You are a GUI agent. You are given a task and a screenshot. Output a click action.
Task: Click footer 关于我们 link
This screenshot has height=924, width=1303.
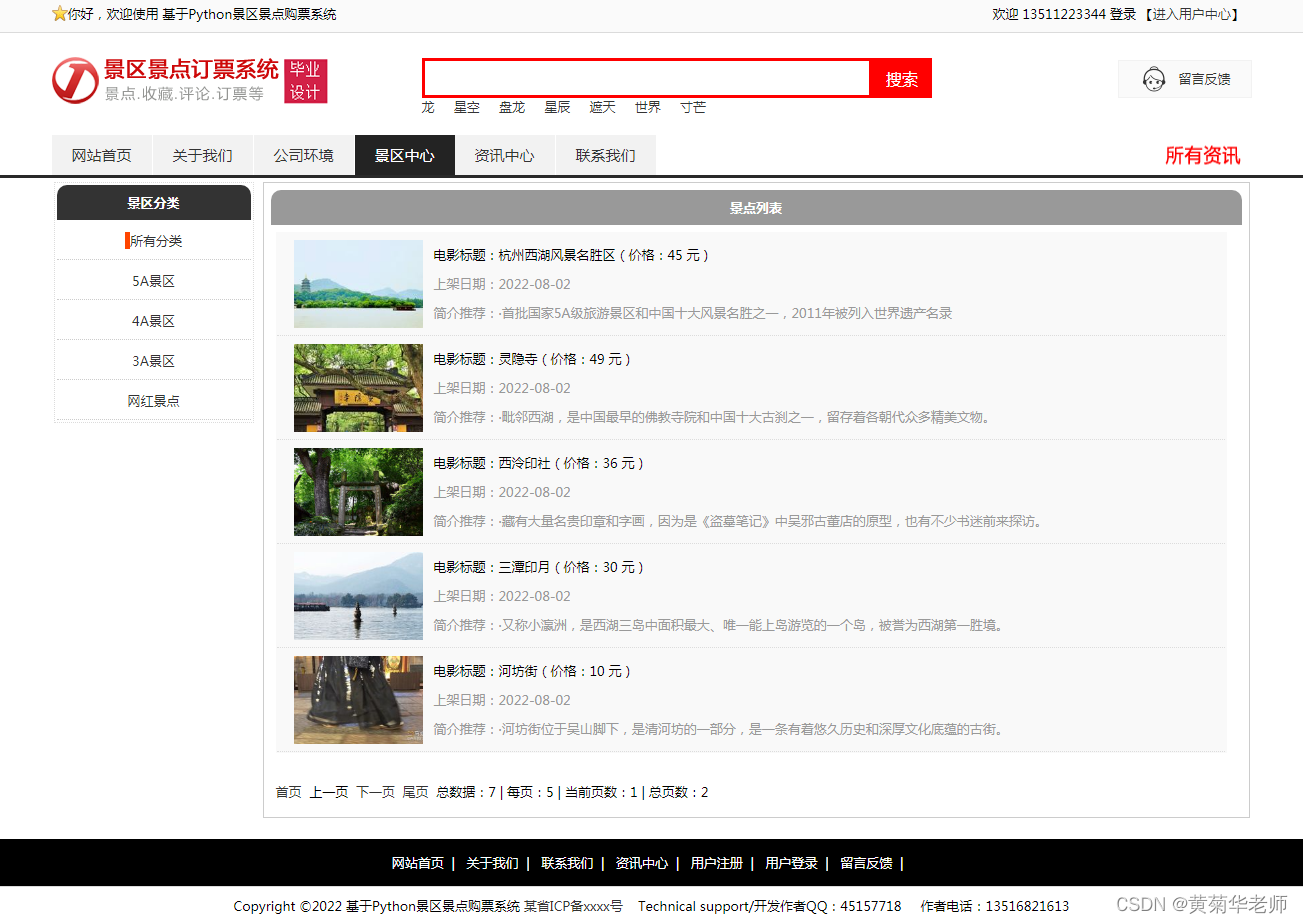coord(492,863)
